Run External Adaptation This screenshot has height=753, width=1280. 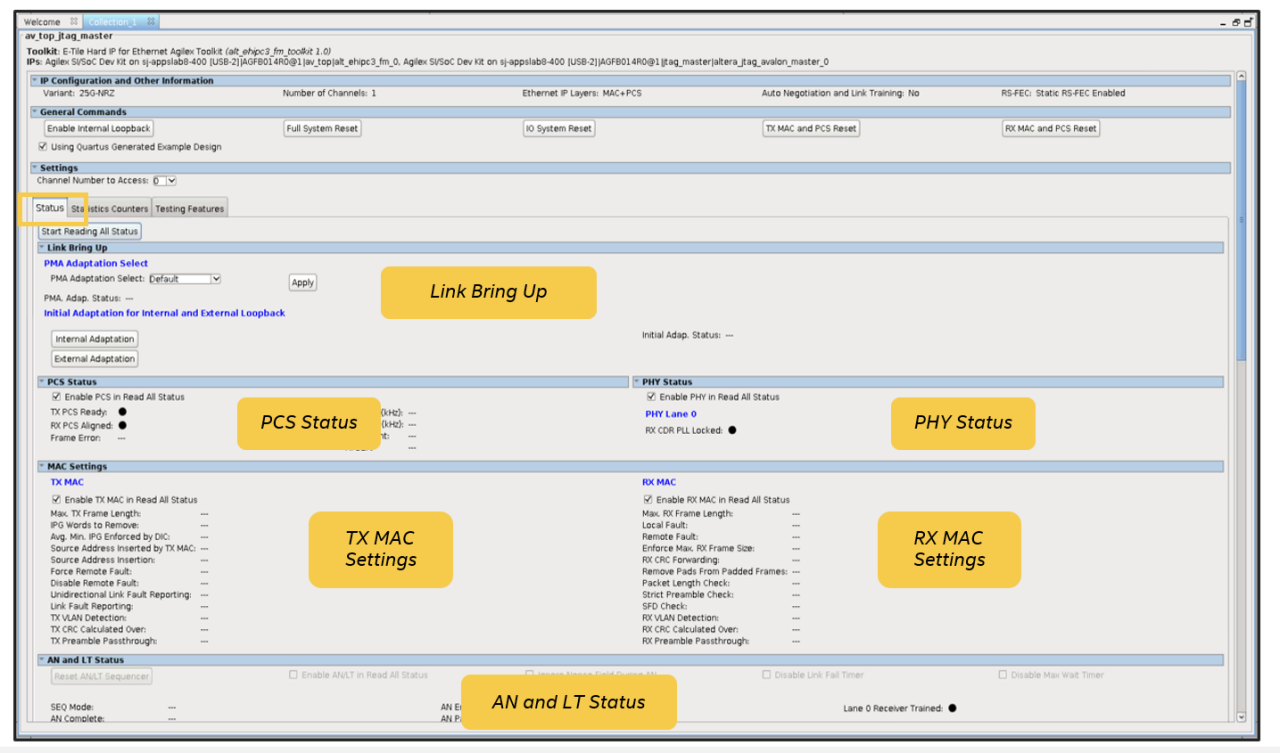coord(94,358)
